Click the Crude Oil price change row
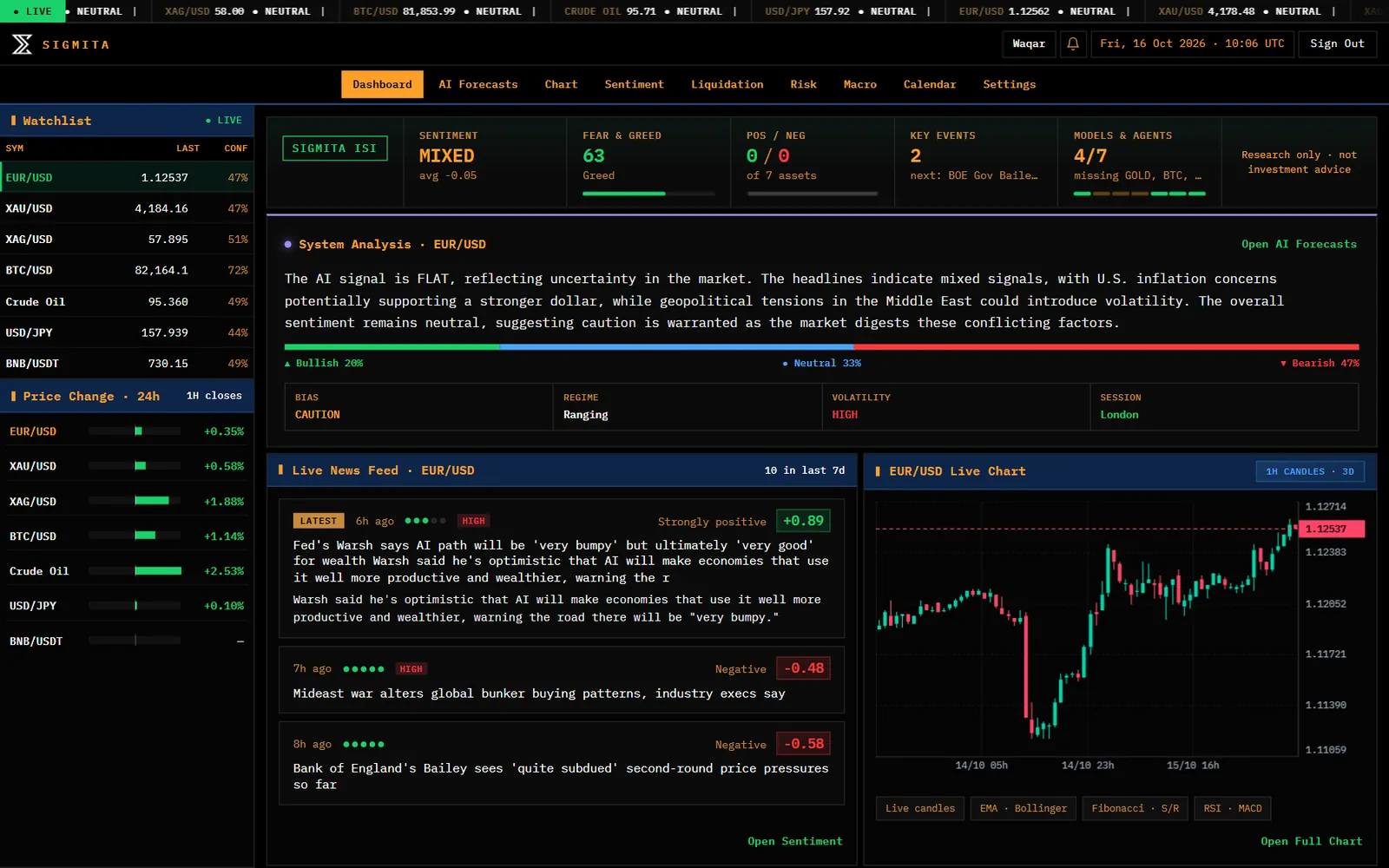This screenshot has width=1389, height=868. 127,571
